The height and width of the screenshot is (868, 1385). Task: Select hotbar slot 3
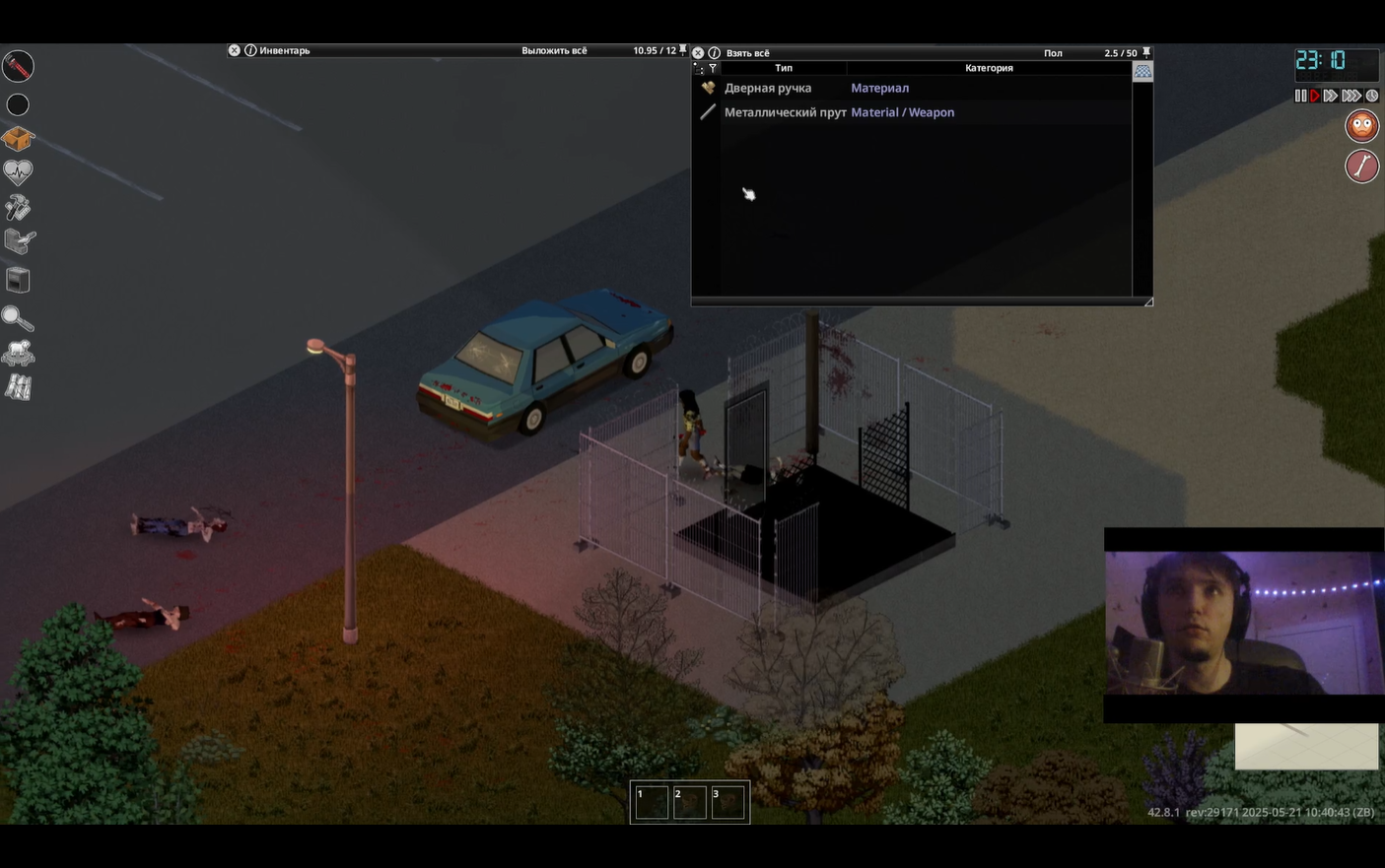coord(728,802)
